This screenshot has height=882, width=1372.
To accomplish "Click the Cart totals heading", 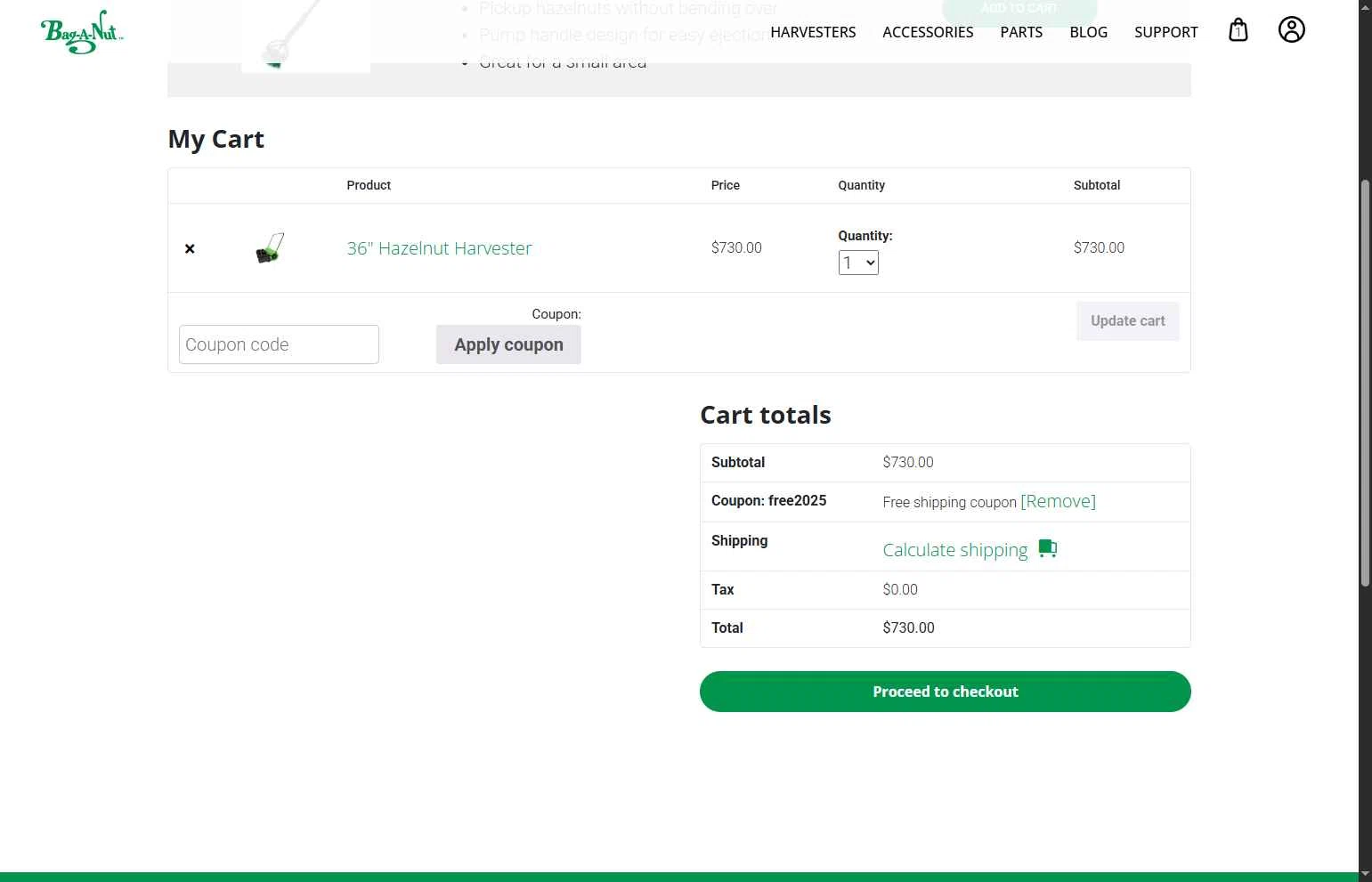I will [x=766, y=415].
